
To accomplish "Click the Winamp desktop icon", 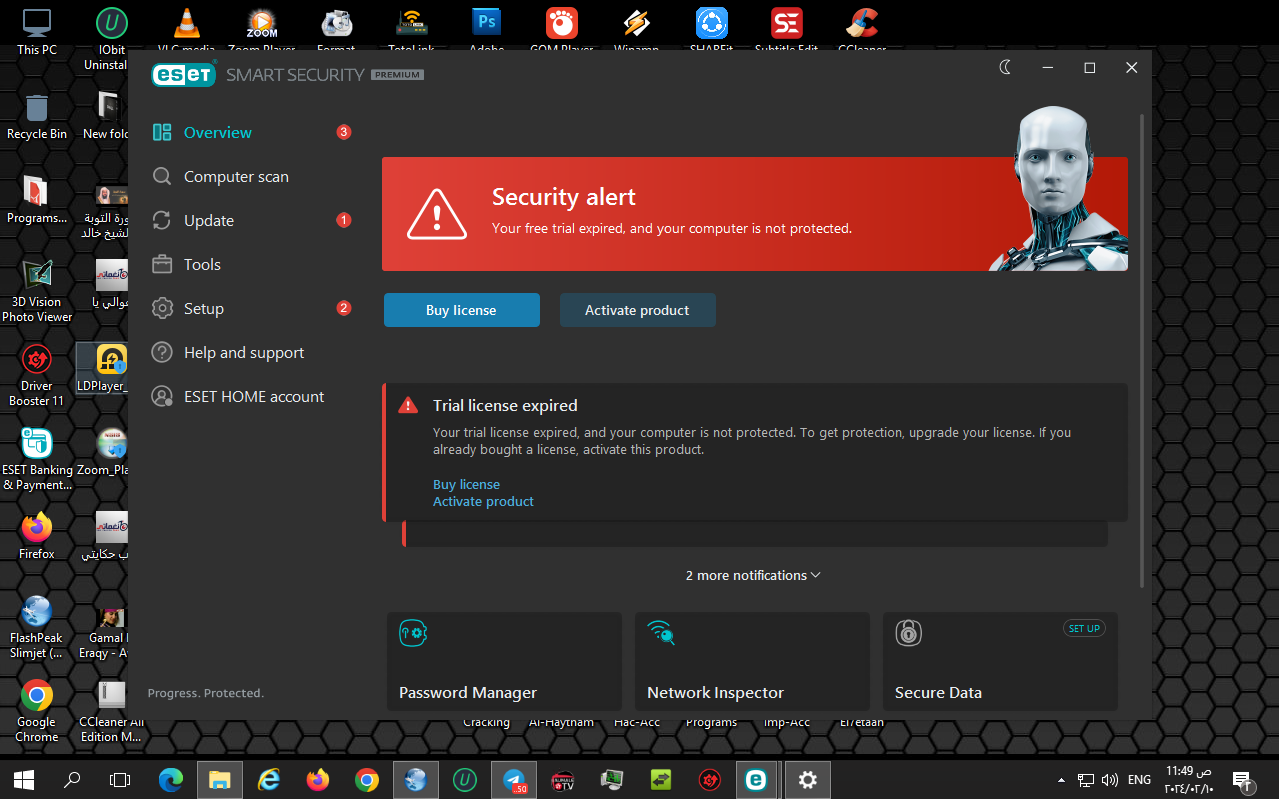I will click(x=636, y=30).
